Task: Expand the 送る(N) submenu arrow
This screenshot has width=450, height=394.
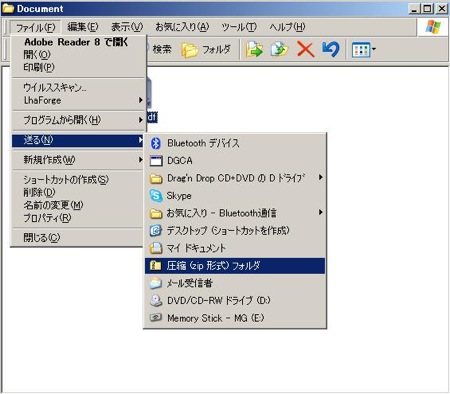Action: click(x=140, y=140)
